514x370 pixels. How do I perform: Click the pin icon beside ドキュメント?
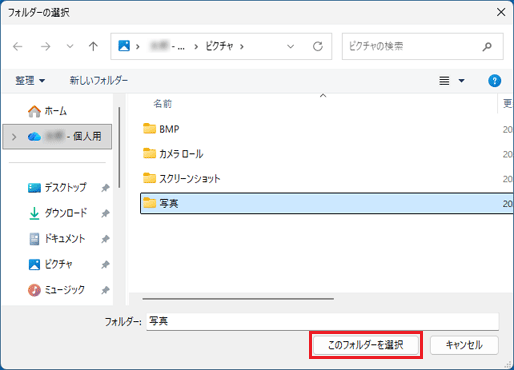point(105,239)
